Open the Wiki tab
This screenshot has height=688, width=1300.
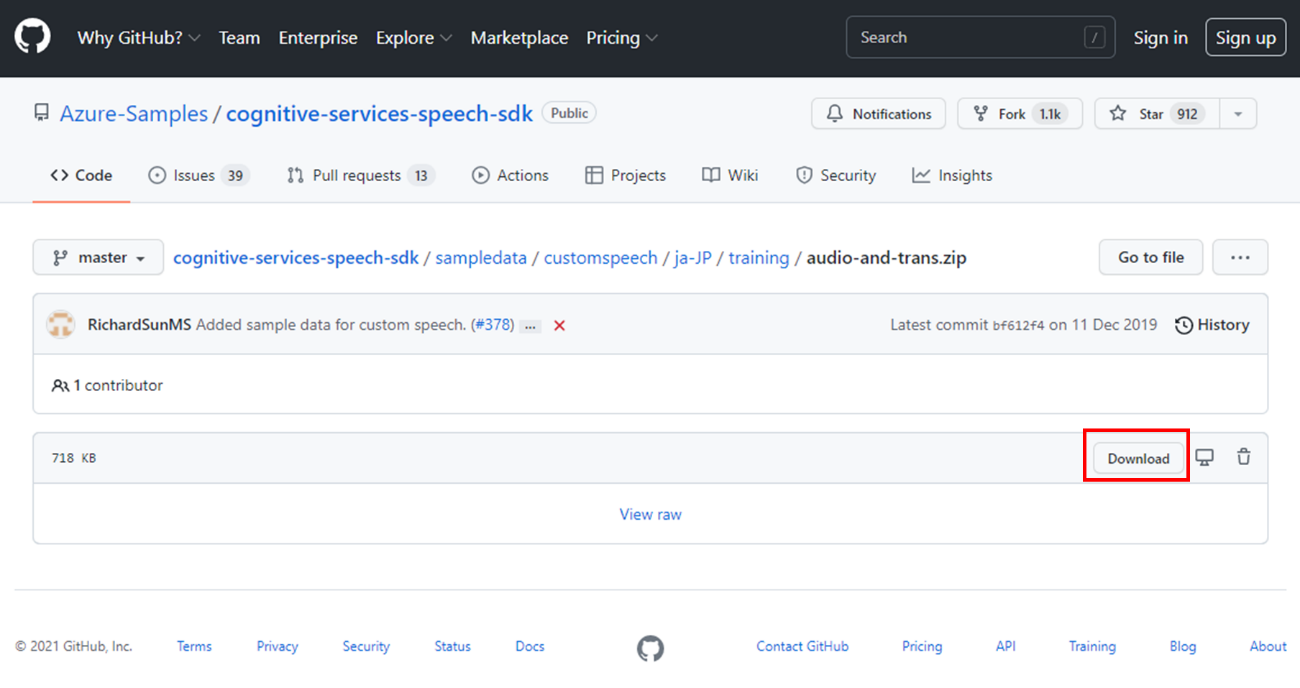(730, 175)
